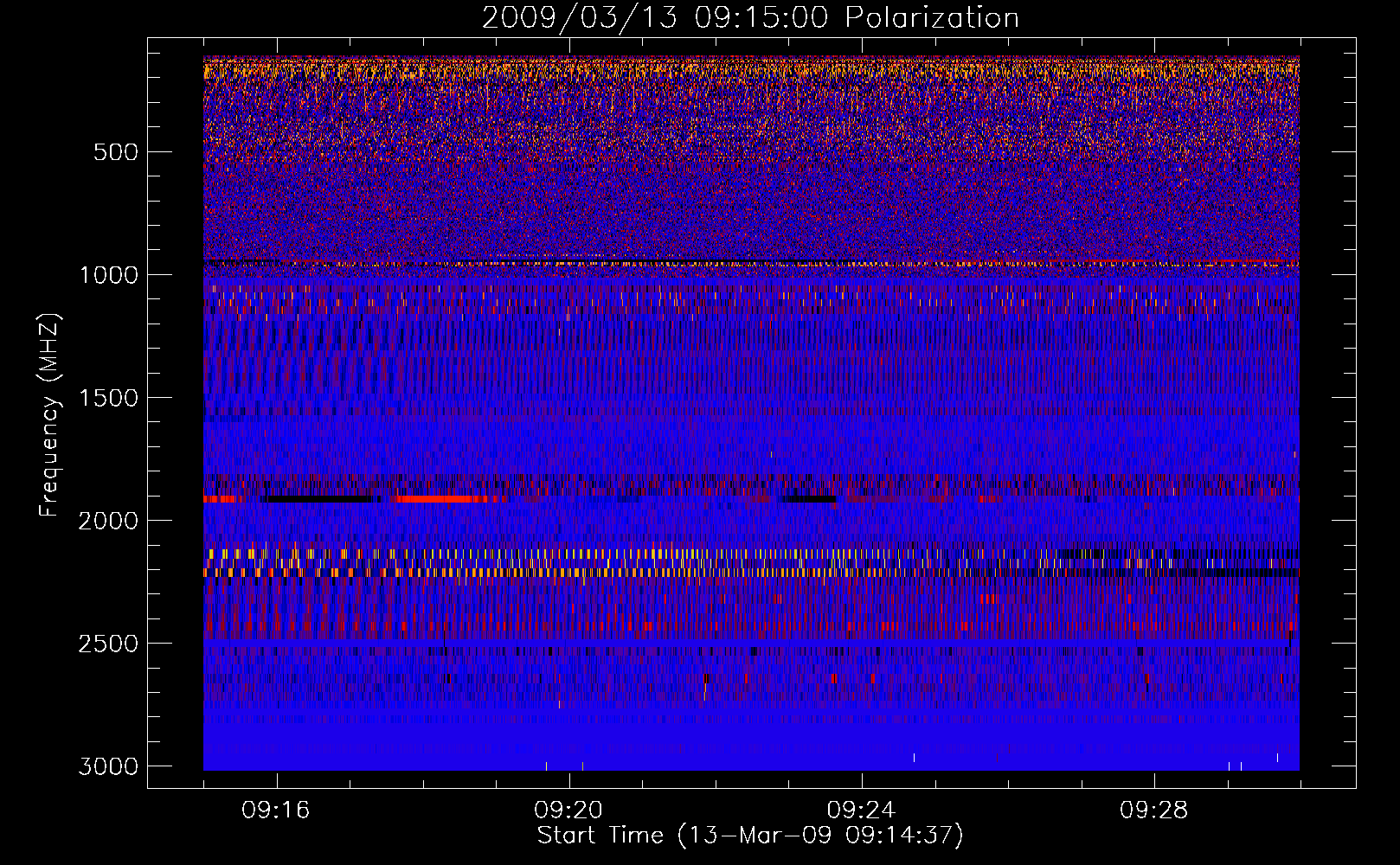Click the 2500 frequency tick label

(x=108, y=644)
